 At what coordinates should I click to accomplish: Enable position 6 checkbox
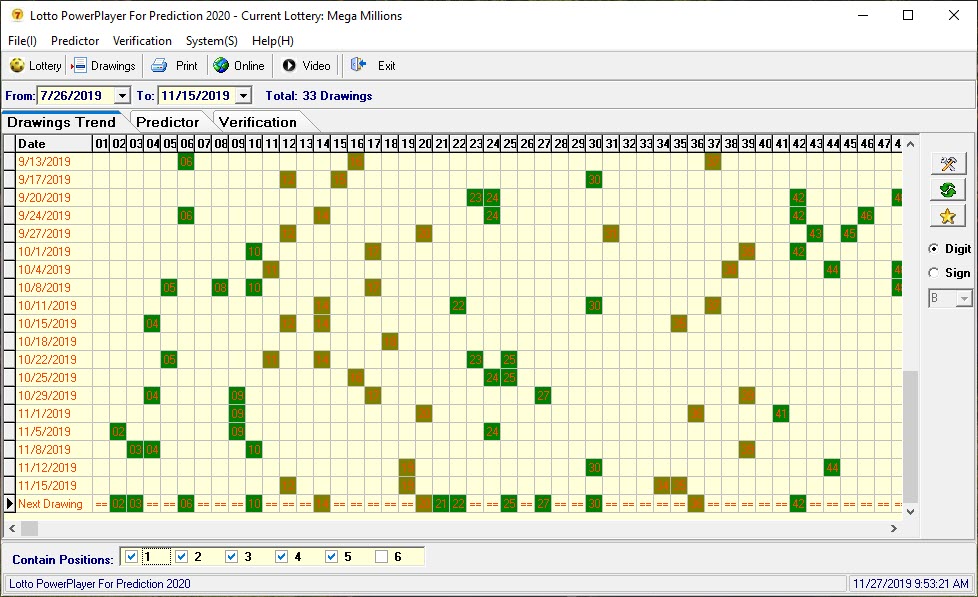(x=381, y=556)
